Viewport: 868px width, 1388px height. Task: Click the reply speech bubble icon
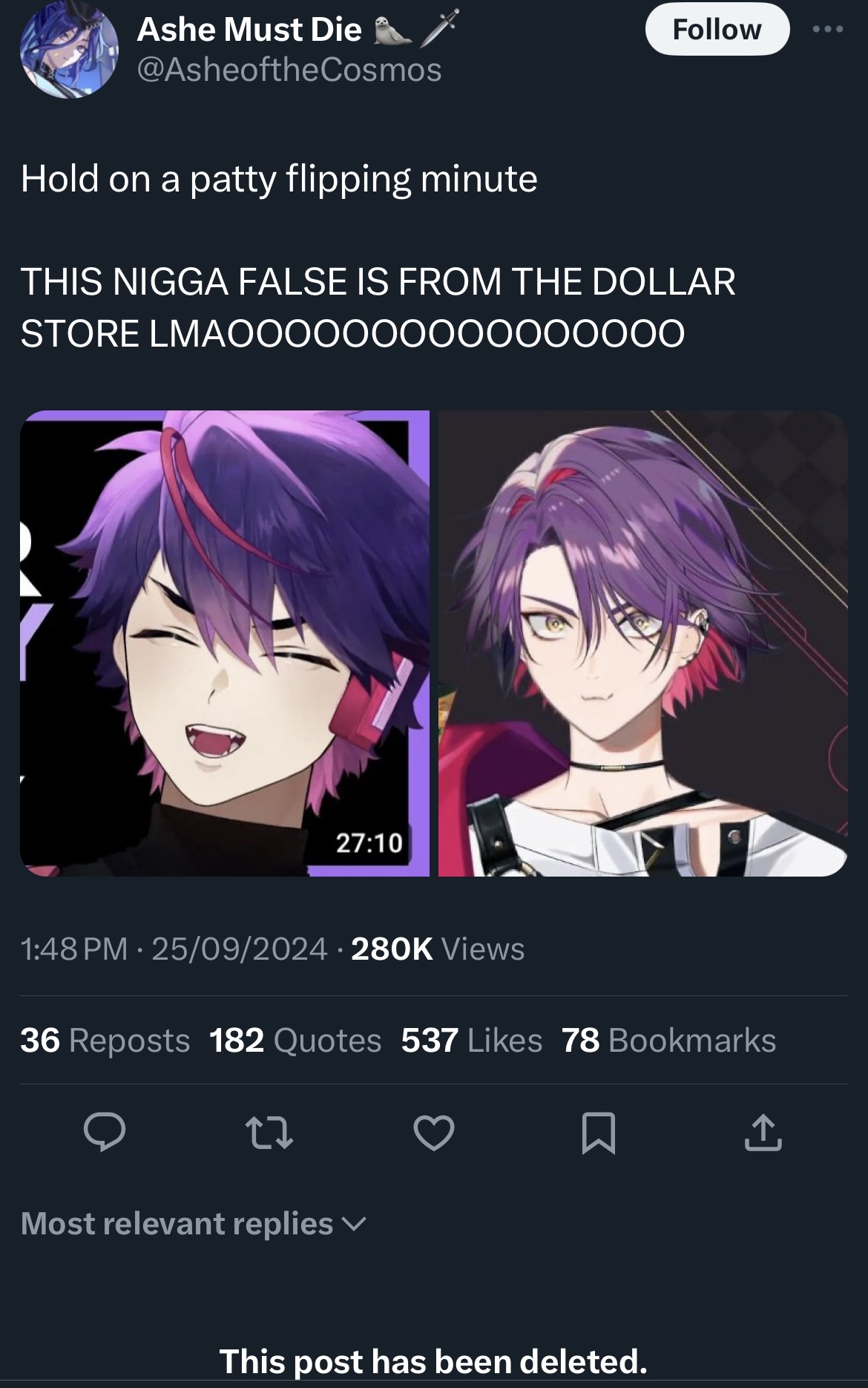pos(104,1133)
